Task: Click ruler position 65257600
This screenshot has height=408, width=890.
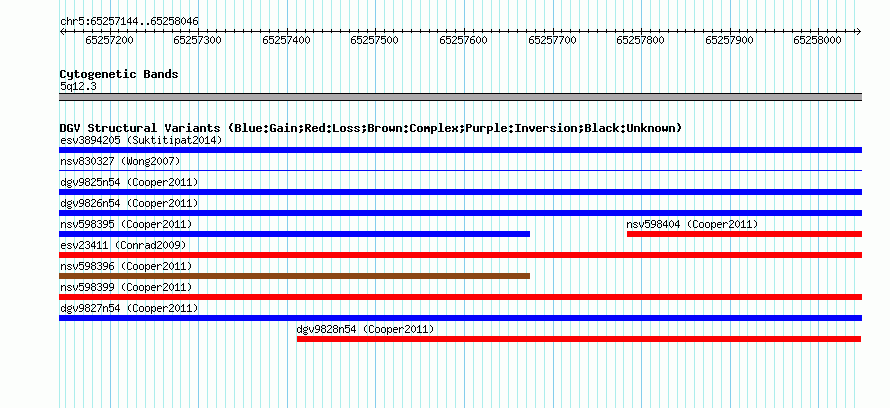Action: point(464,40)
